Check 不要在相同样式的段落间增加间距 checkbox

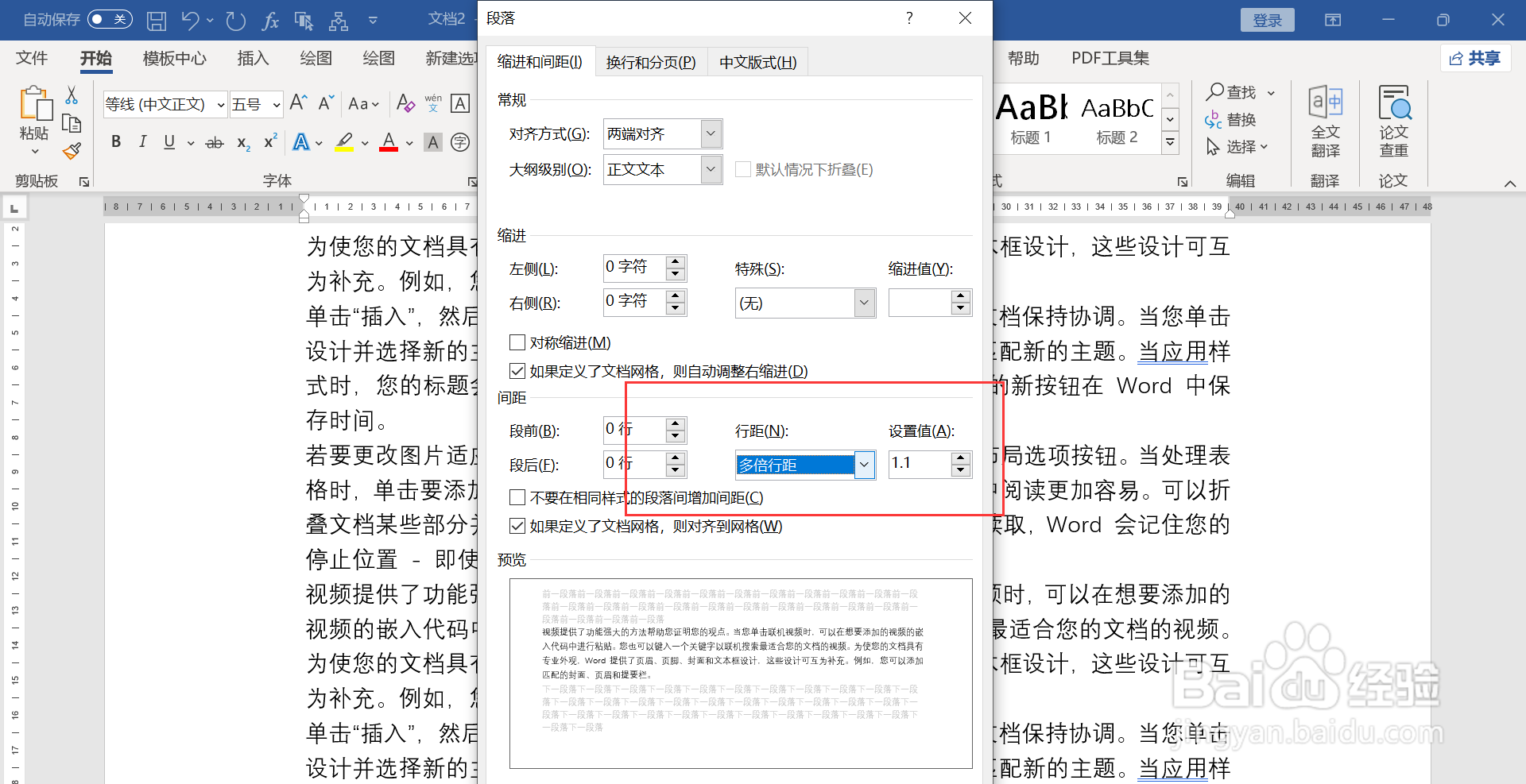517,497
